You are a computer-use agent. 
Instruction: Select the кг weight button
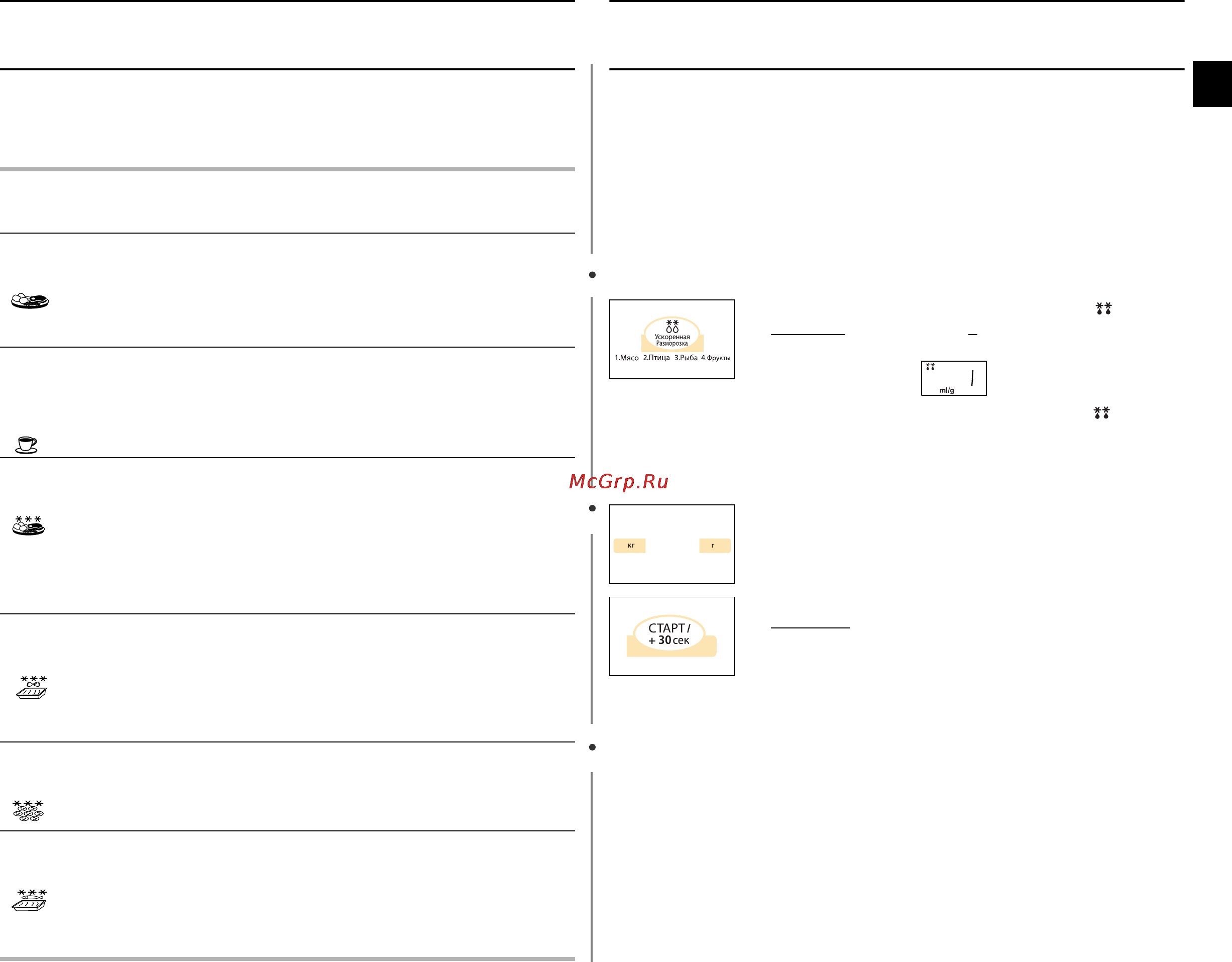(x=629, y=546)
